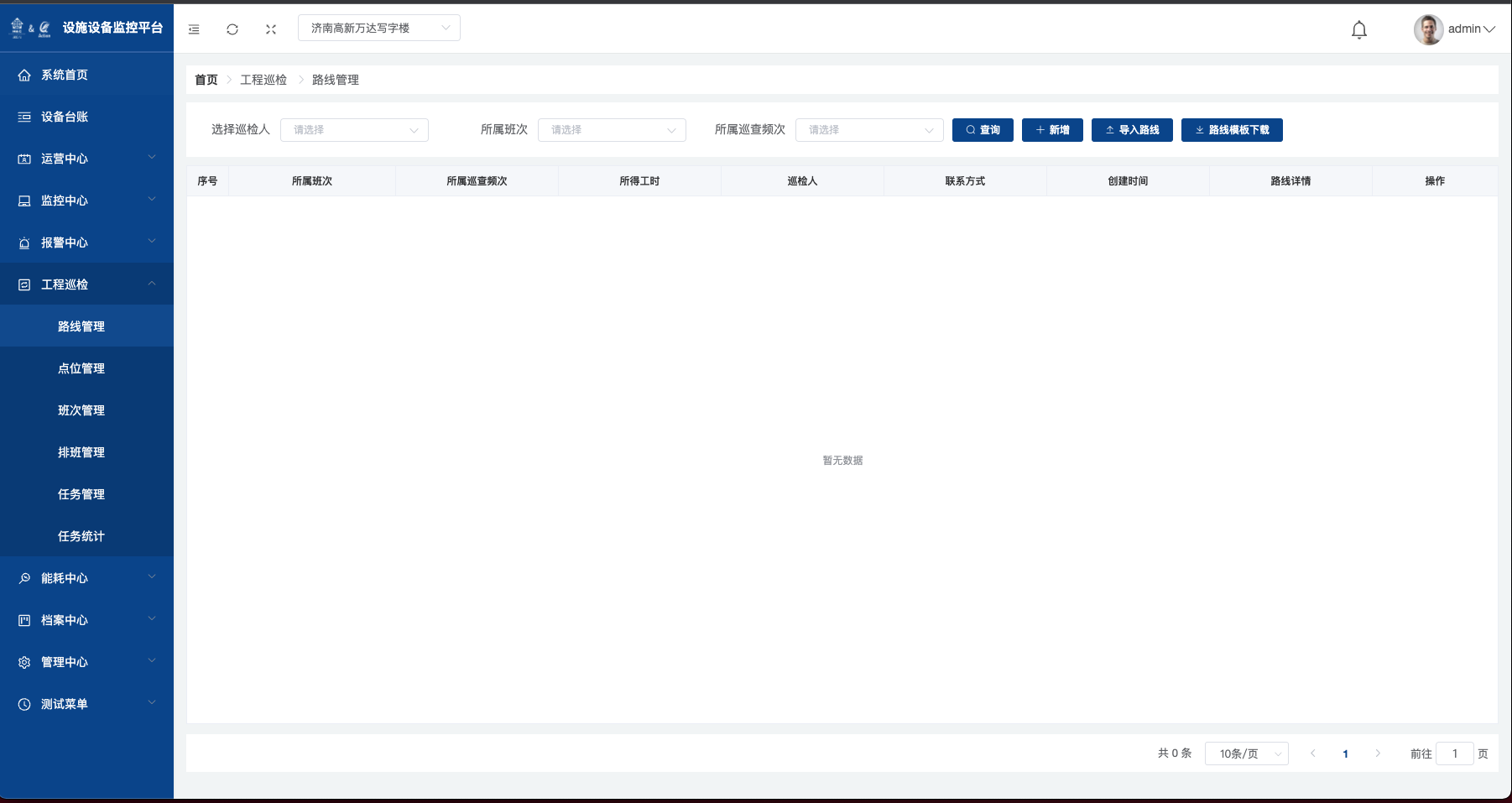The height and width of the screenshot is (803, 1512).
Task: Click the 导入路线 import button
Action: [1132, 130]
